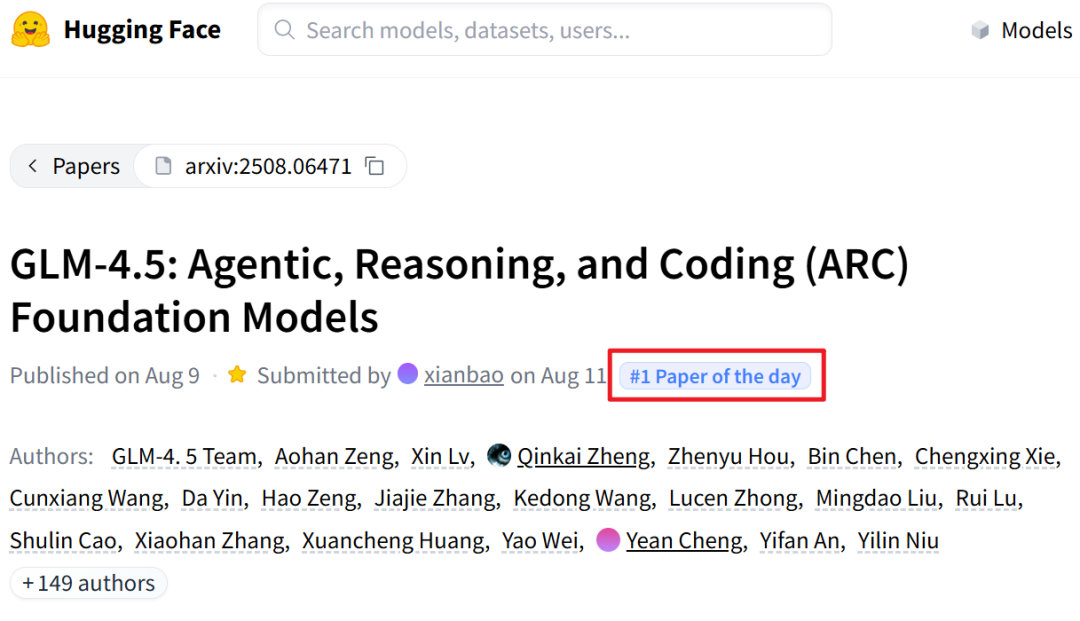This screenshot has height=621, width=1080.
Task: Click xianbao's purple avatar icon
Action: click(408, 374)
